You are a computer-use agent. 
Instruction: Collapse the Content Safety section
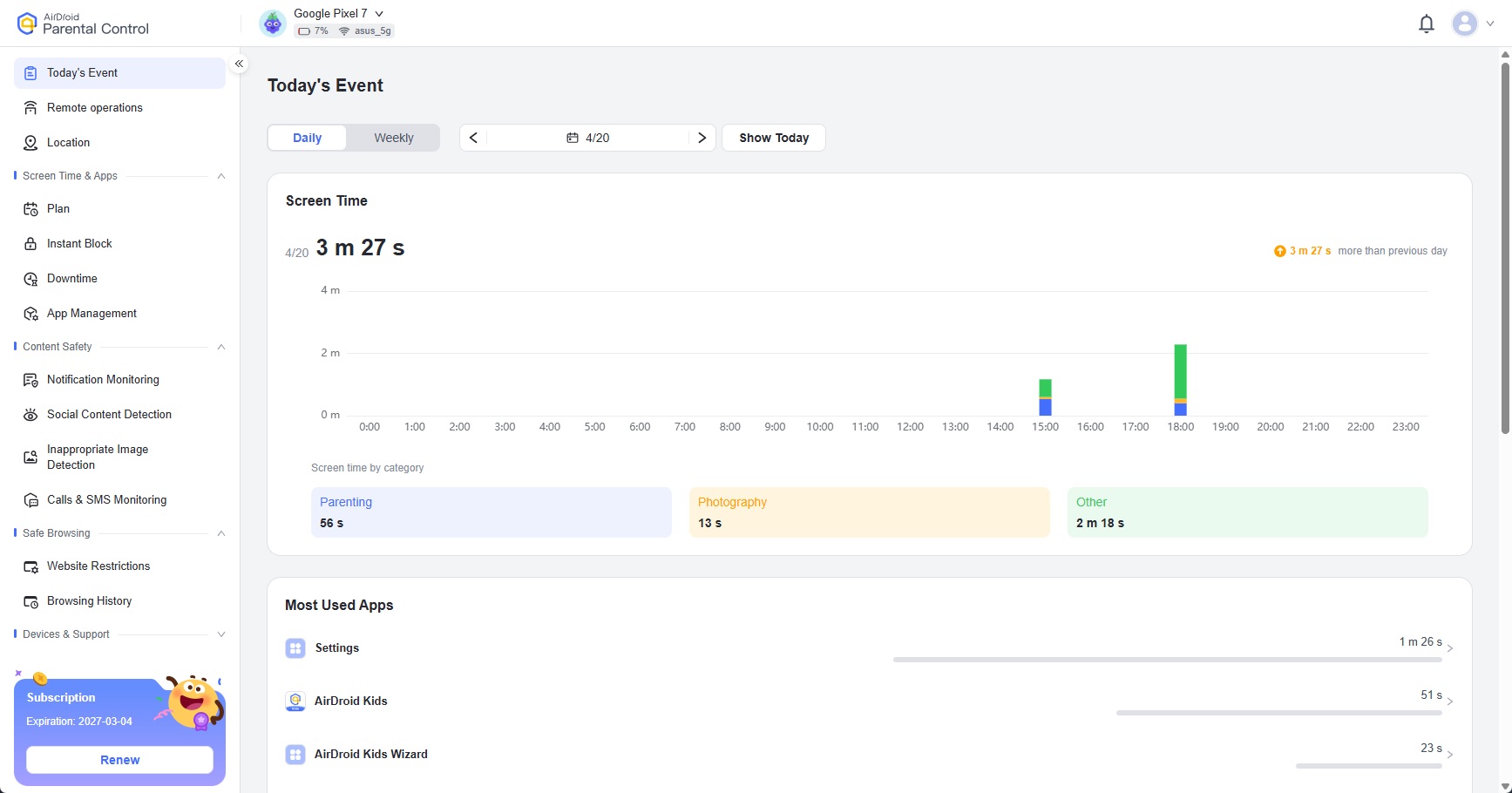point(221,347)
